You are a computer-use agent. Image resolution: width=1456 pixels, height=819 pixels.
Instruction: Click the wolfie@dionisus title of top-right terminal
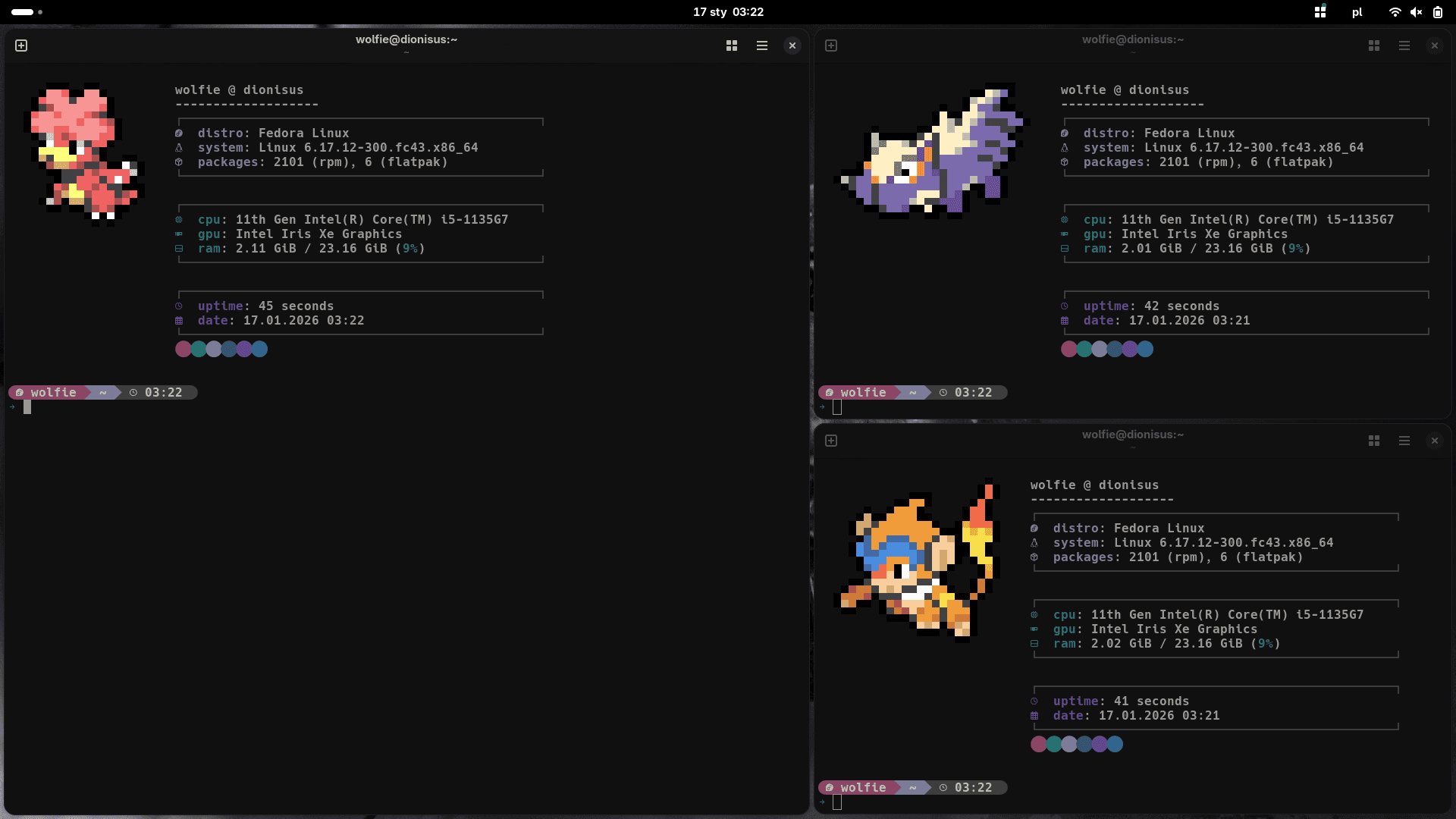tap(1132, 39)
